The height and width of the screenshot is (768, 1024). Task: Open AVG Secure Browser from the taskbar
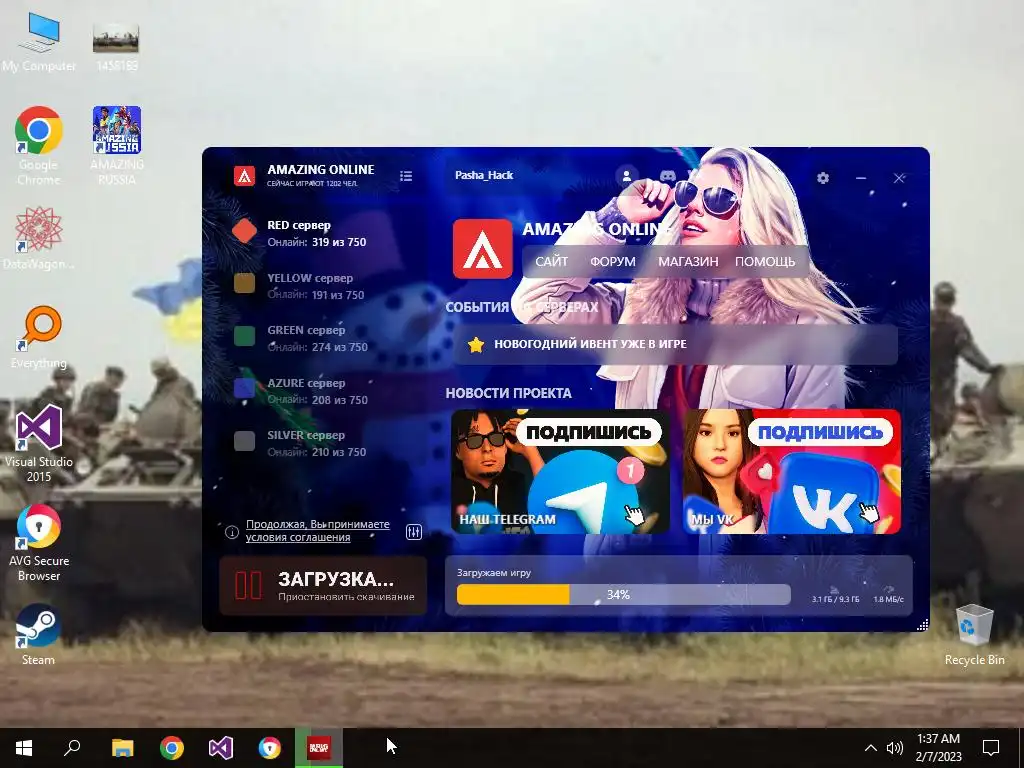(270, 748)
